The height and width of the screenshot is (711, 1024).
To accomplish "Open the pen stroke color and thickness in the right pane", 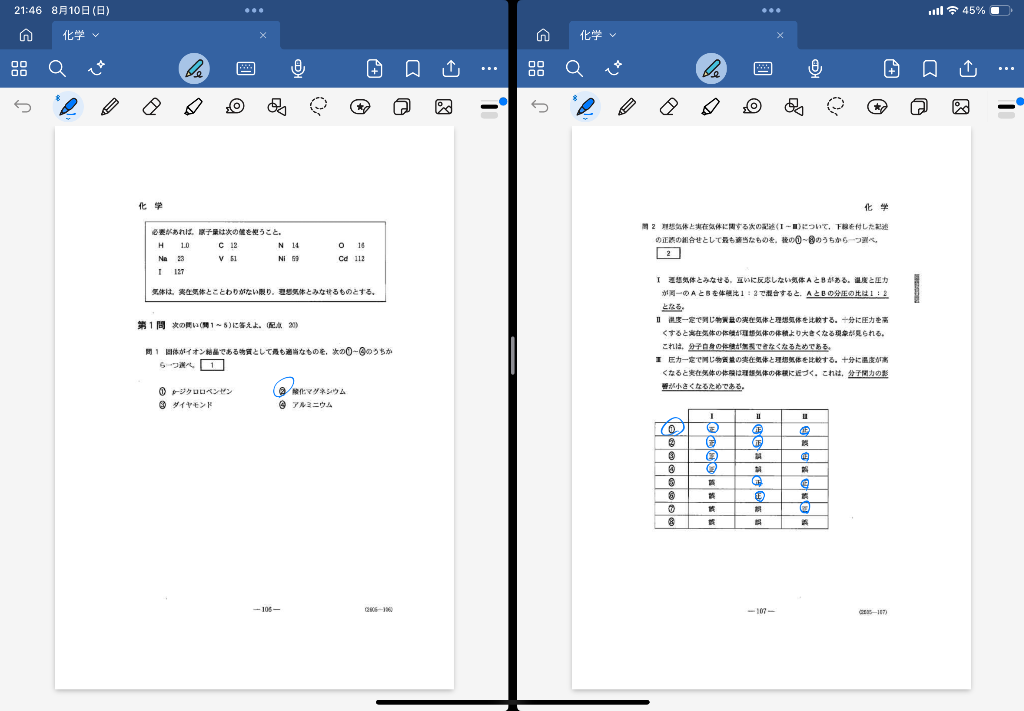I will [1005, 106].
